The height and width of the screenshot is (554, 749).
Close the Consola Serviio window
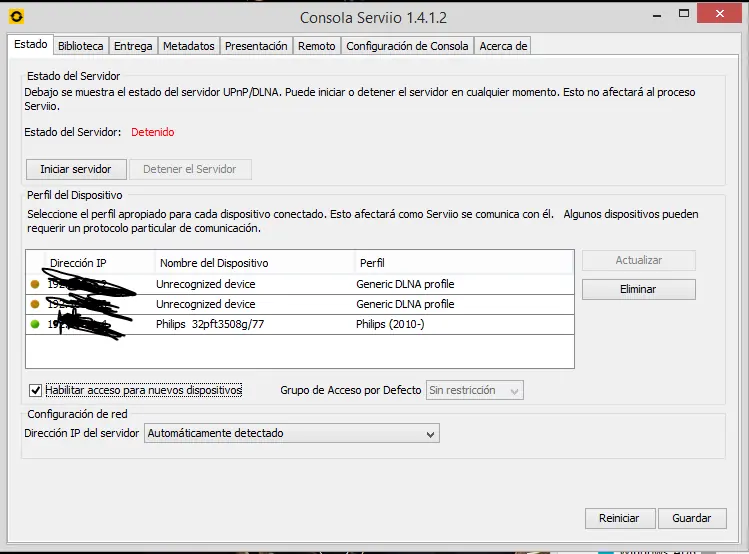[719, 13]
